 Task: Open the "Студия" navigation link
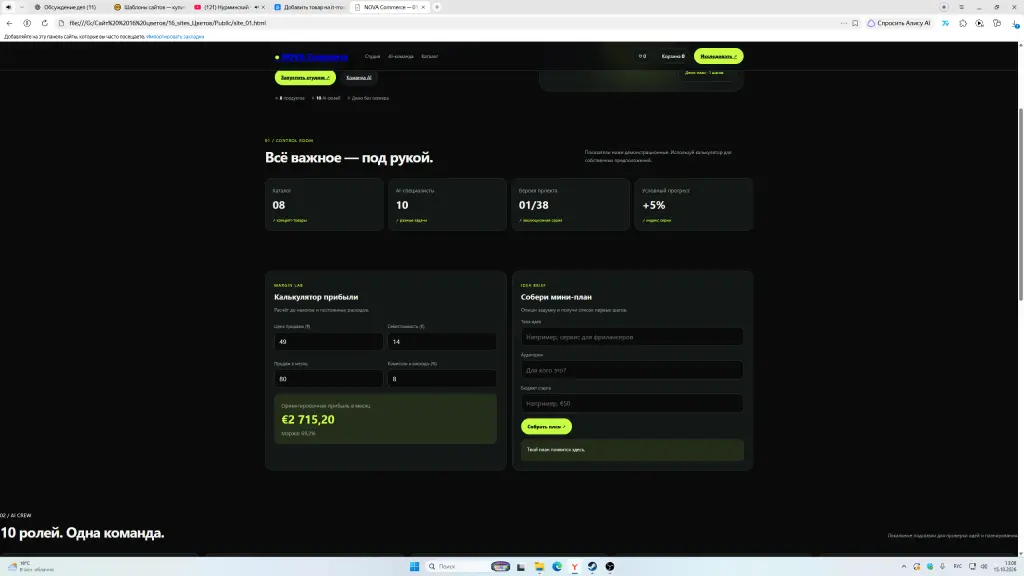pos(372,56)
